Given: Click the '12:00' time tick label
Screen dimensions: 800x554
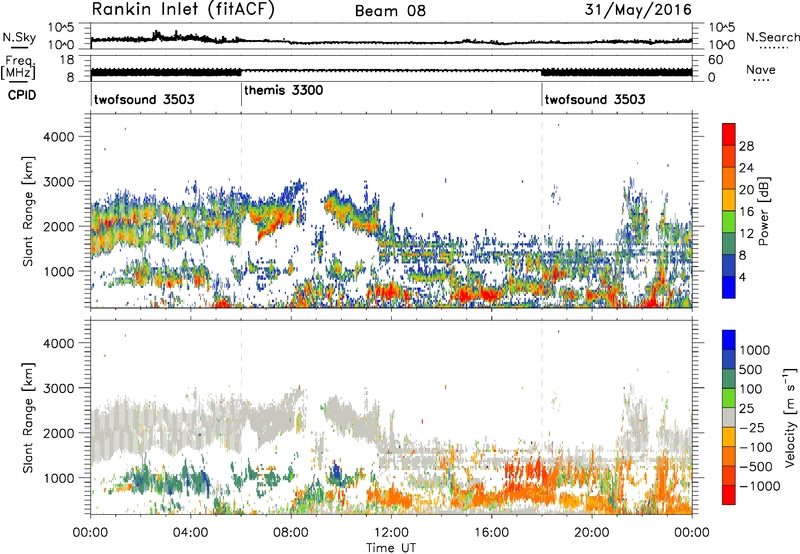Looking at the screenshot, I should pos(391,533).
